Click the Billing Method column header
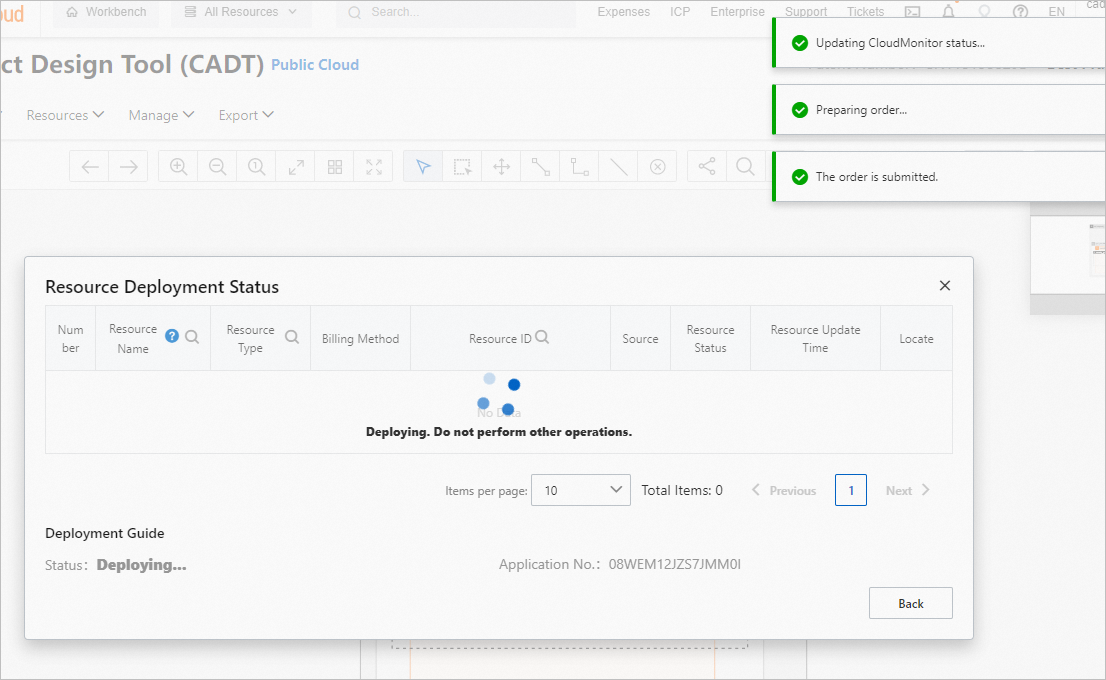 coord(360,339)
